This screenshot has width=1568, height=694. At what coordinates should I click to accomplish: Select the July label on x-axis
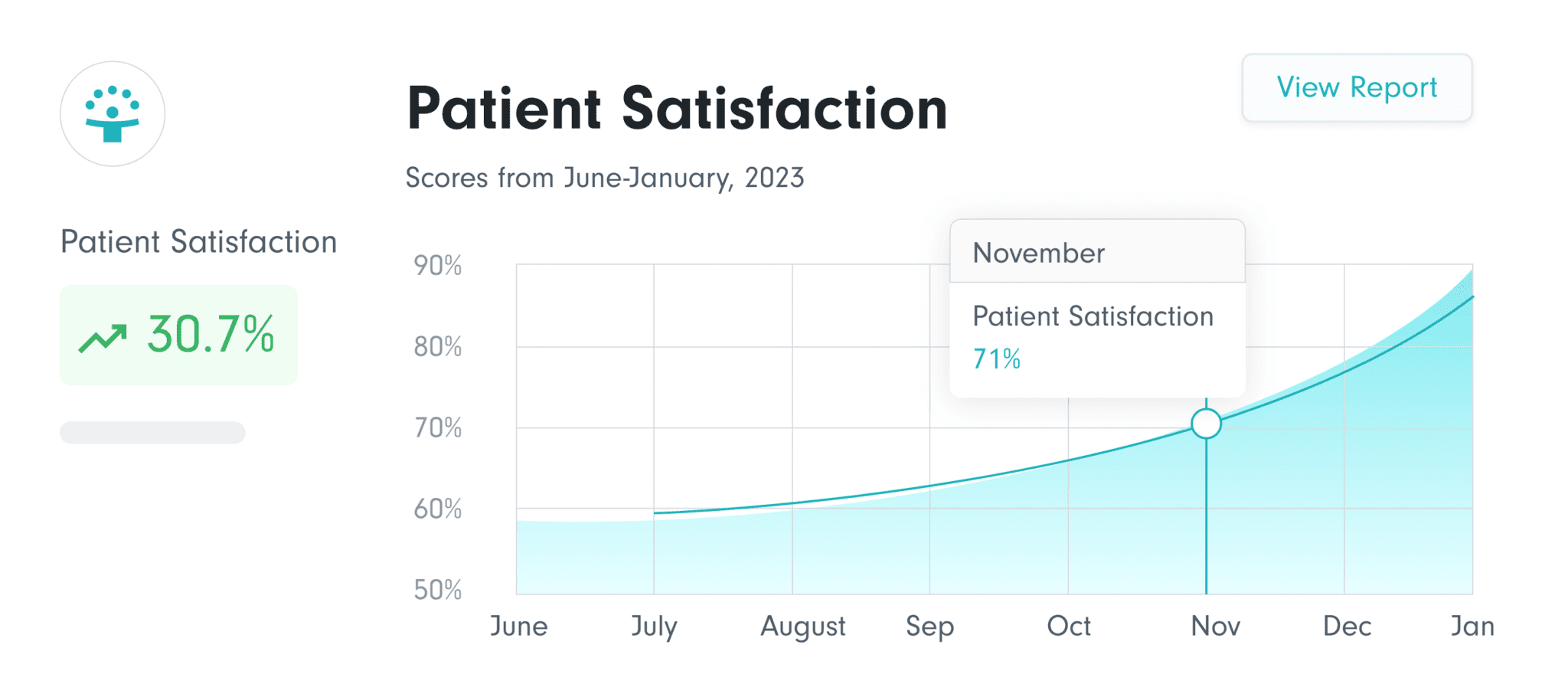pos(654,627)
